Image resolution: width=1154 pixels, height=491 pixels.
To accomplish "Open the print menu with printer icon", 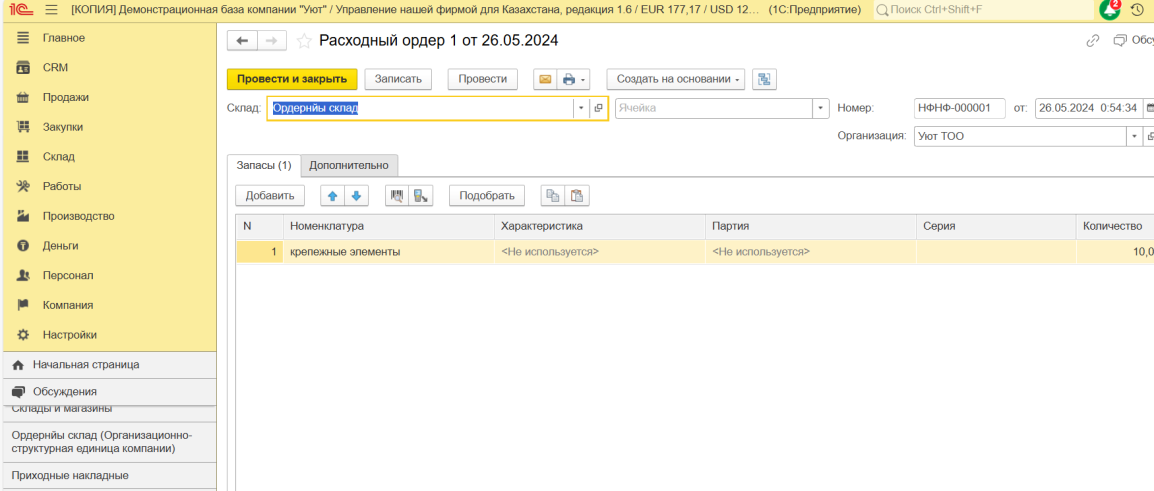I will pyautogui.click(x=574, y=79).
